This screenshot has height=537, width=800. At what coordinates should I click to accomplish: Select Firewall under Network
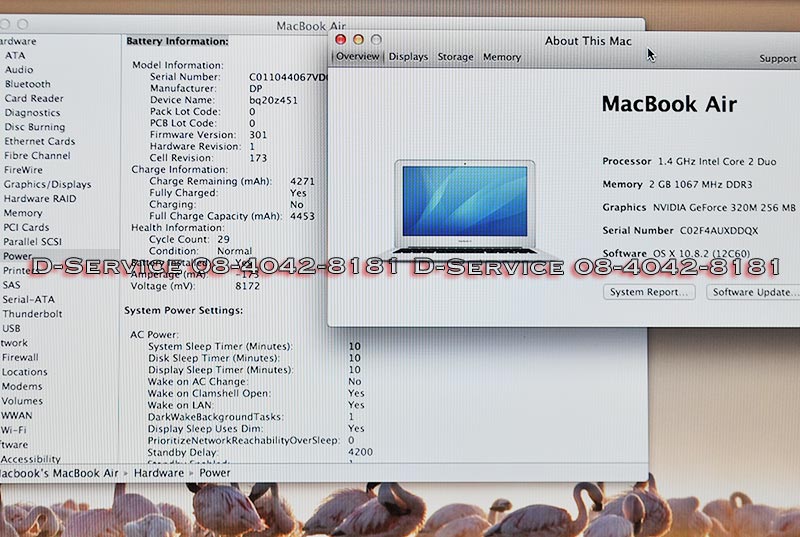(20, 357)
